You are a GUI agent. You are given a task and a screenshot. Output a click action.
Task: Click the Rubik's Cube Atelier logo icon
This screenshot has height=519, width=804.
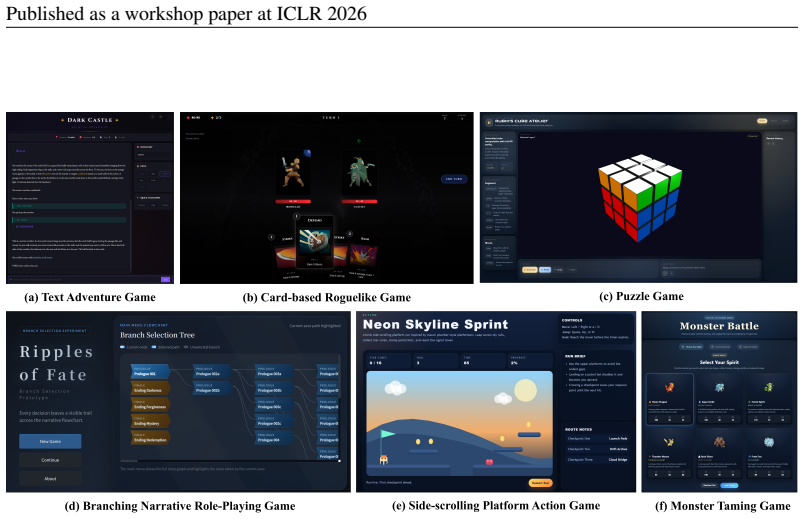coord(489,123)
